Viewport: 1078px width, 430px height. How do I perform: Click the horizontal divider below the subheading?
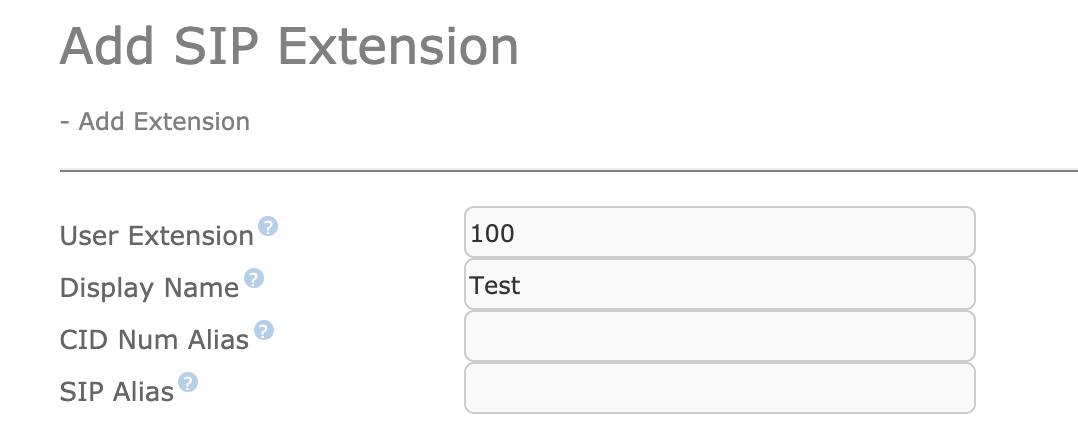pyautogui.click(x=569, y=169)
